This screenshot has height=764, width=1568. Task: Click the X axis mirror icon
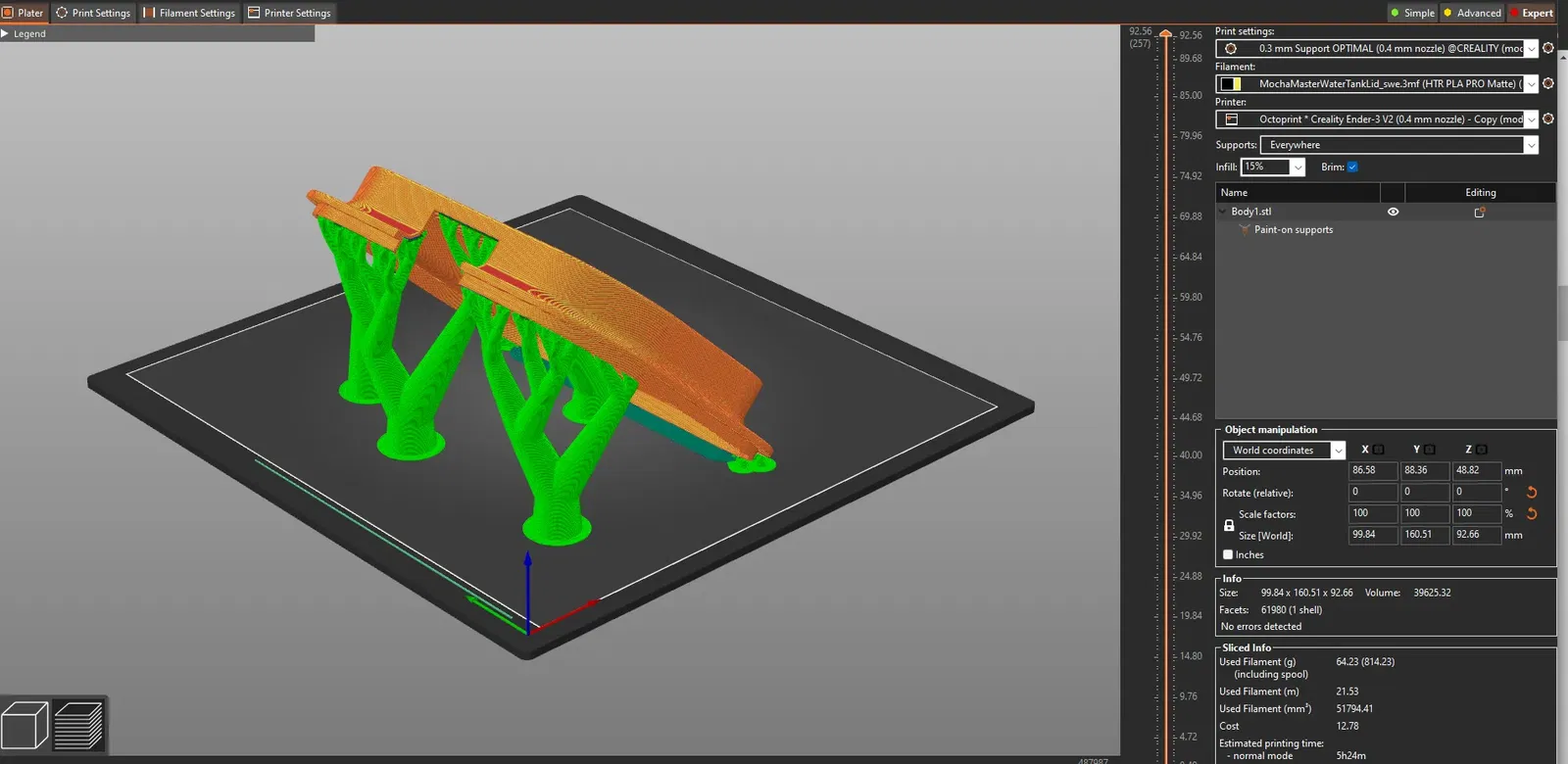pyautogui.click(x=1379, y=450)
